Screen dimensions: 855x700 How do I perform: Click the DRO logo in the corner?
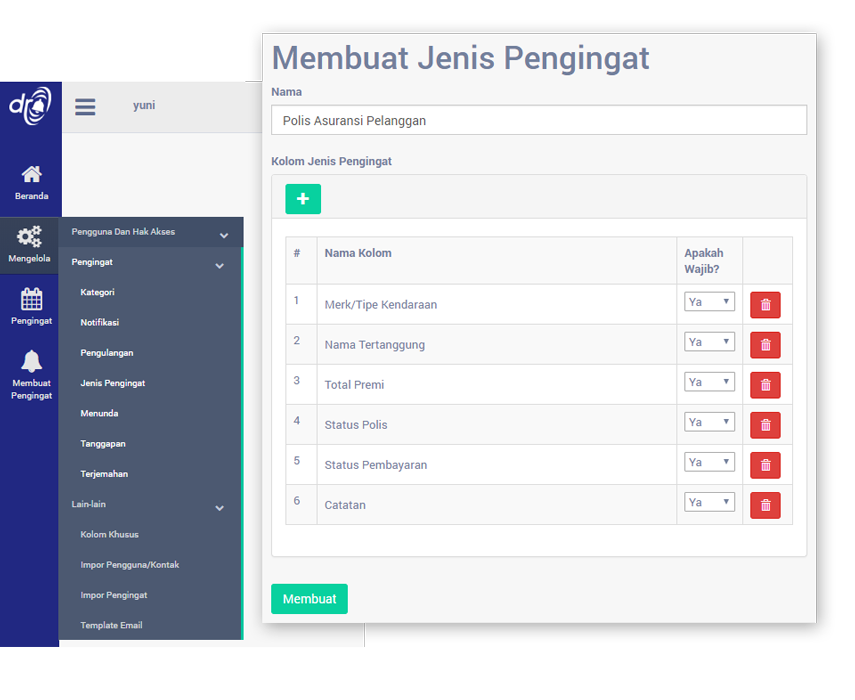click(30, 106)
